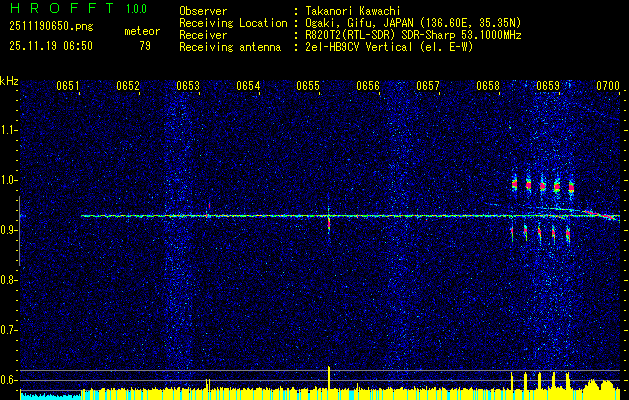Click the 1.1 kHz axis label
This screenshot has width=629, height=400.
click(x=8, y=130)
